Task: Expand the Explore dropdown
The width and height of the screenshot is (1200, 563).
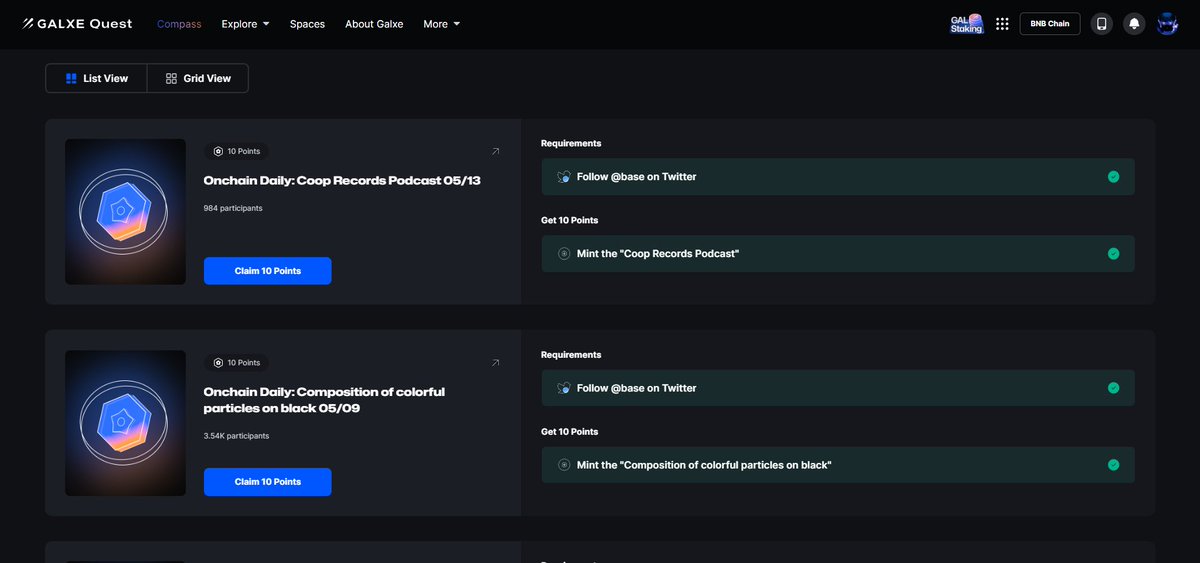Action: point(245,24)
